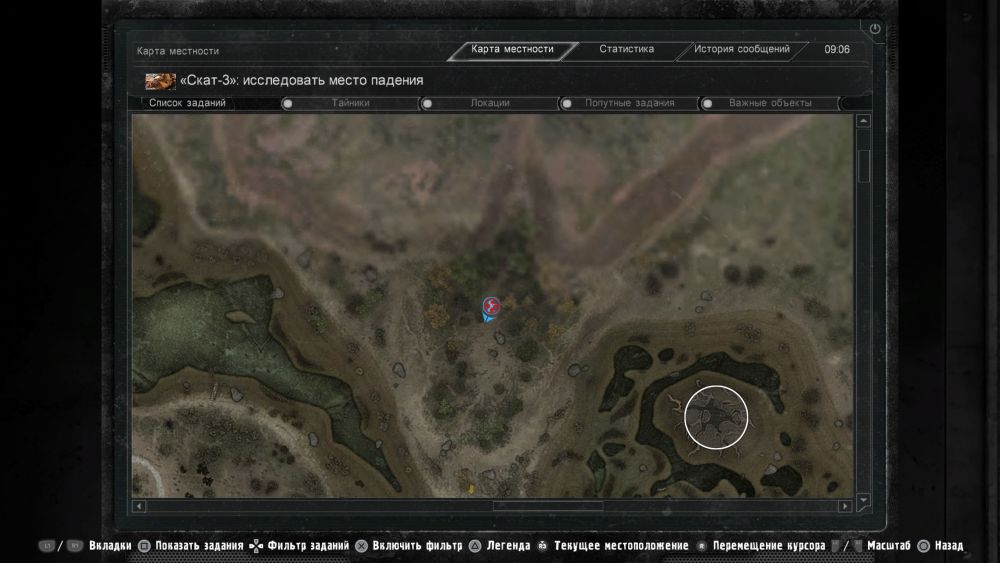Click the yellow marker near the map bottom

[x=471, y=489]
